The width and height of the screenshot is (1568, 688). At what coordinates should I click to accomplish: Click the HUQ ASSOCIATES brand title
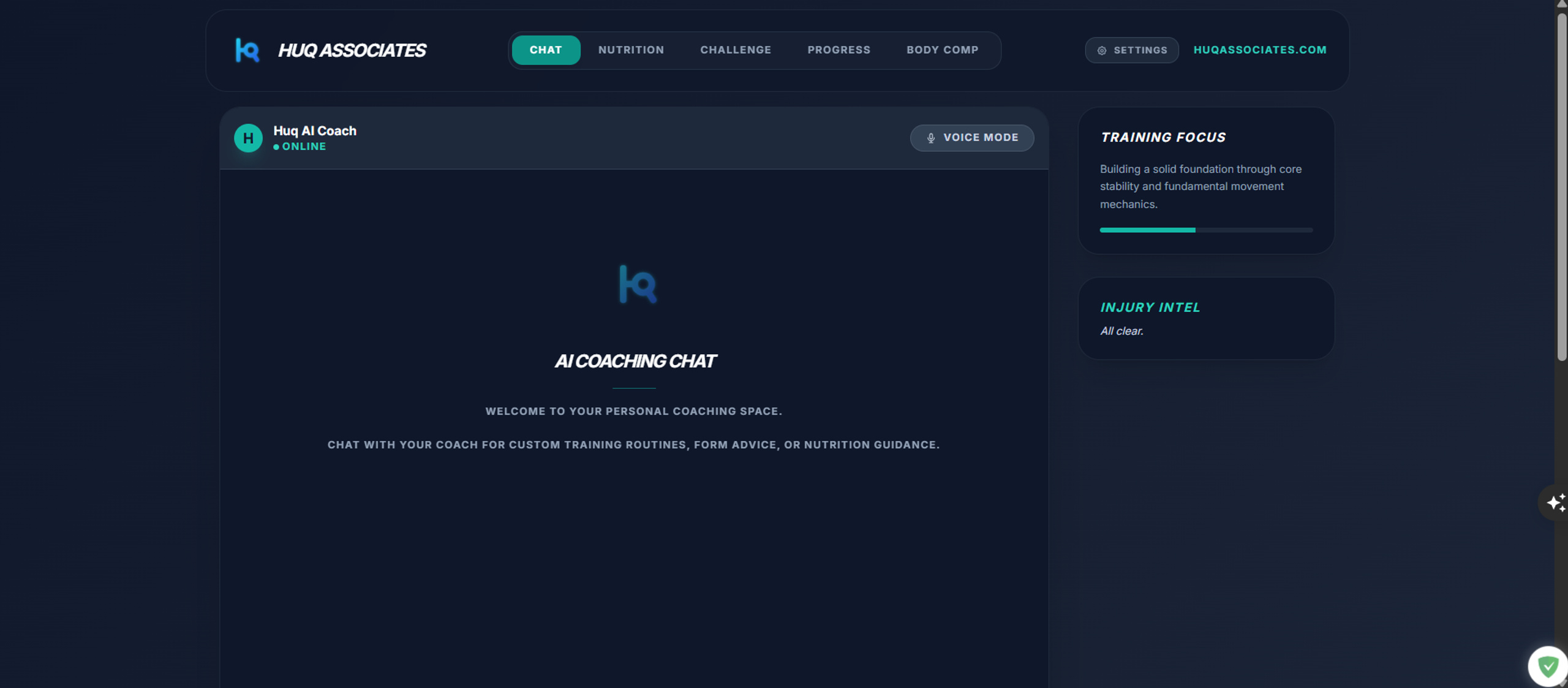[352, 50]
